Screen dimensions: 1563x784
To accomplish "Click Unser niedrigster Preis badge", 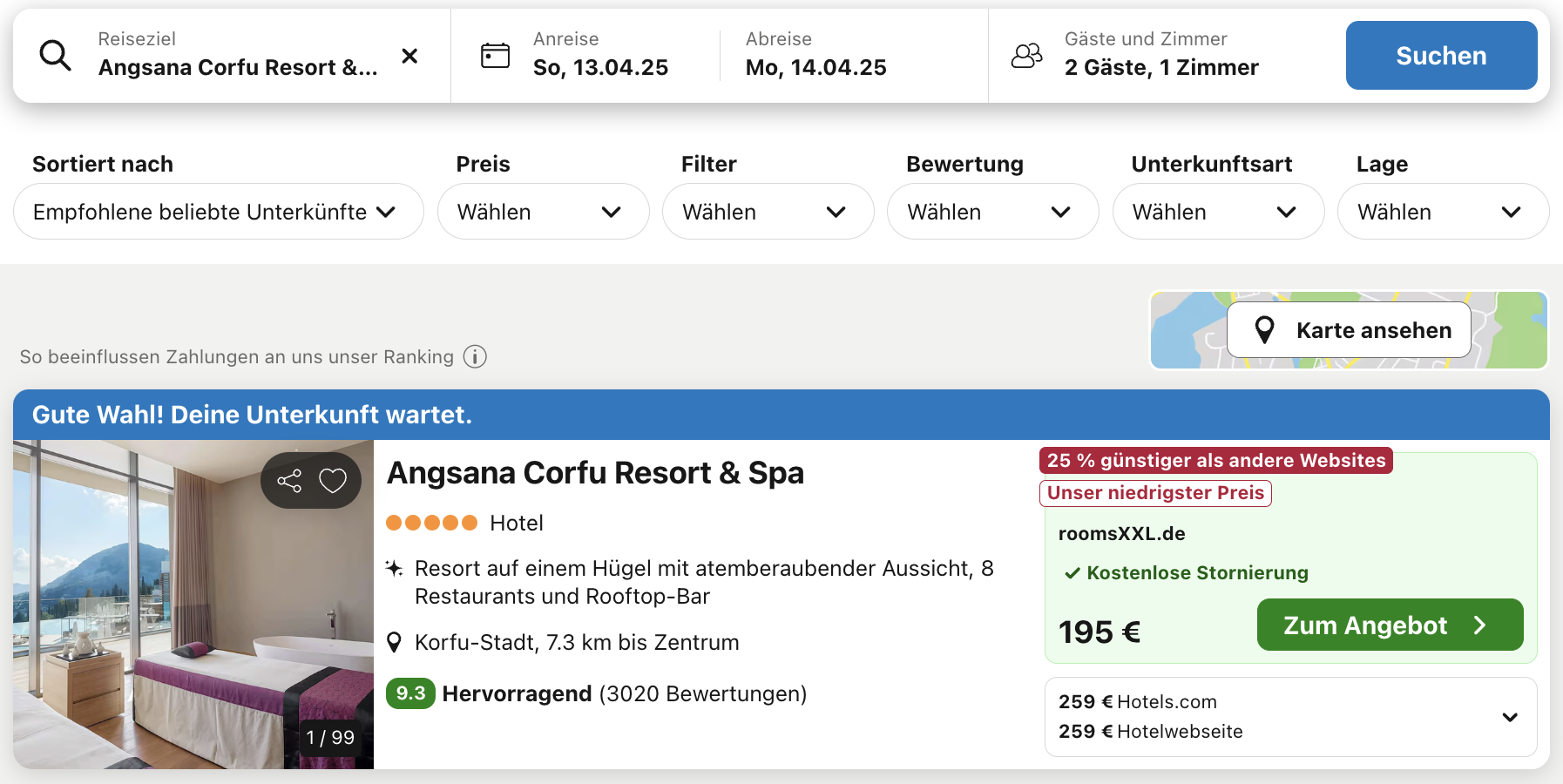I will pyautogui.click(x=1155, y=493).
